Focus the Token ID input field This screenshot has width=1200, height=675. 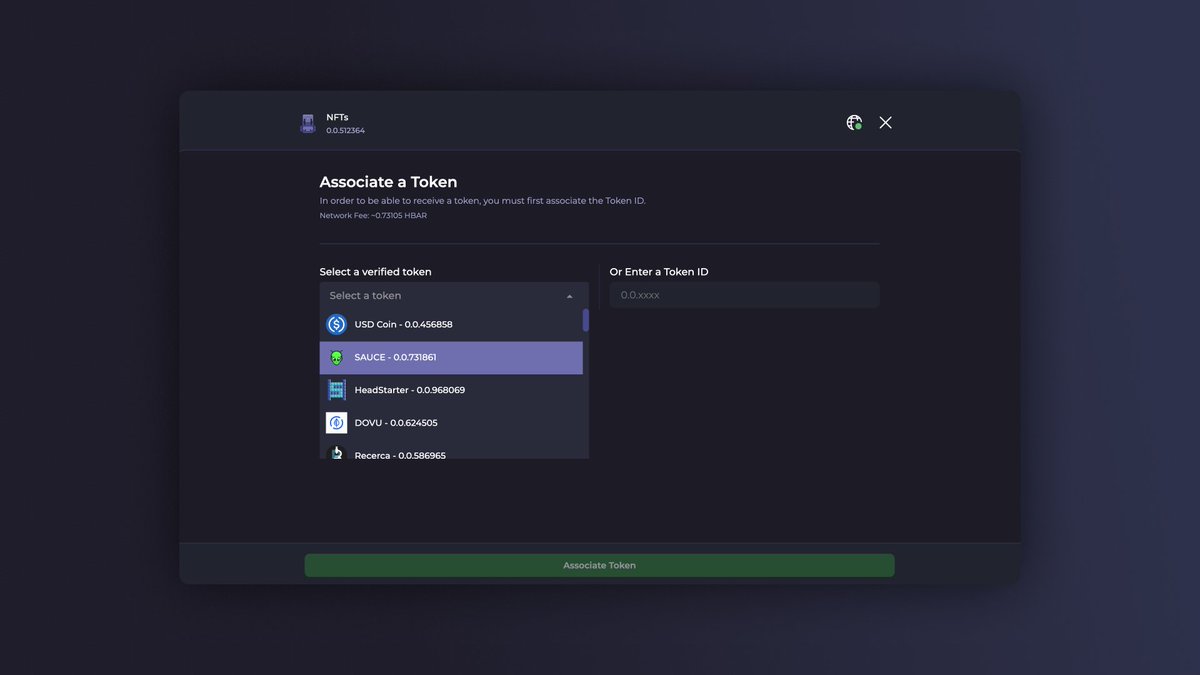(745, 295)
